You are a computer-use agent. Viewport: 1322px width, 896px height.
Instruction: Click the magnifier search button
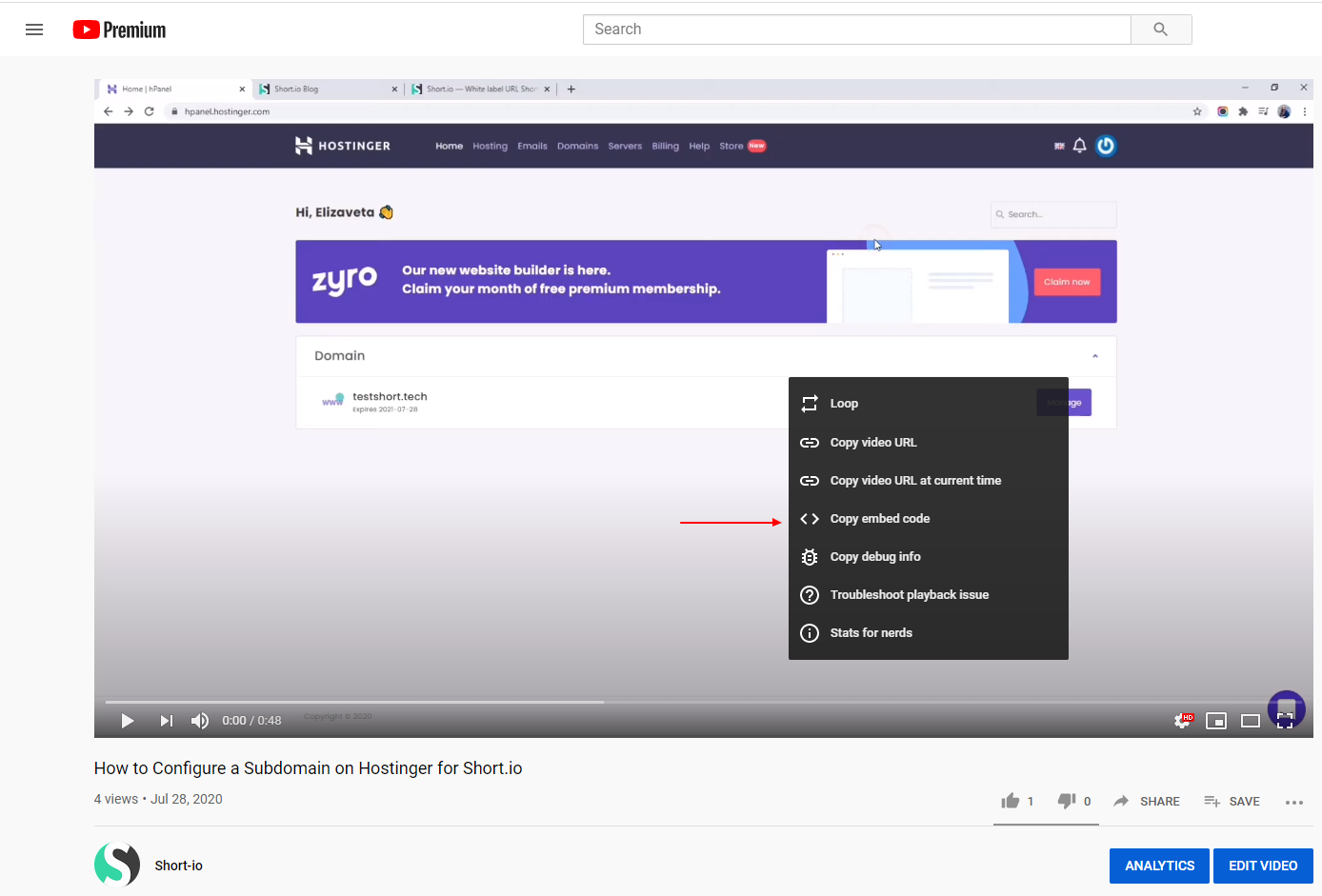click(1160, 30)
